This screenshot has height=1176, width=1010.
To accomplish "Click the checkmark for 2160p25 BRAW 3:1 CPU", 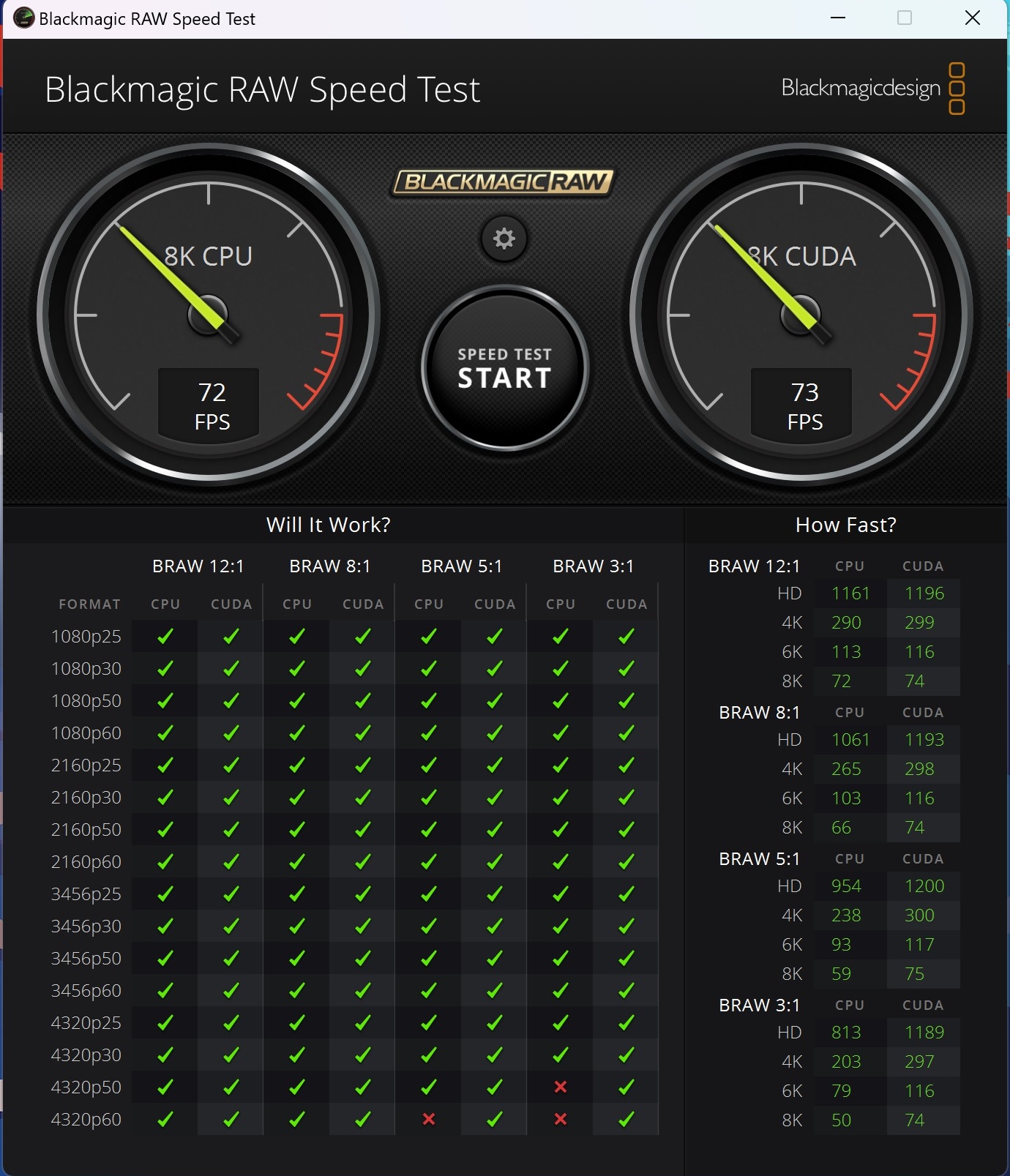I will click(x=561, y=765).
